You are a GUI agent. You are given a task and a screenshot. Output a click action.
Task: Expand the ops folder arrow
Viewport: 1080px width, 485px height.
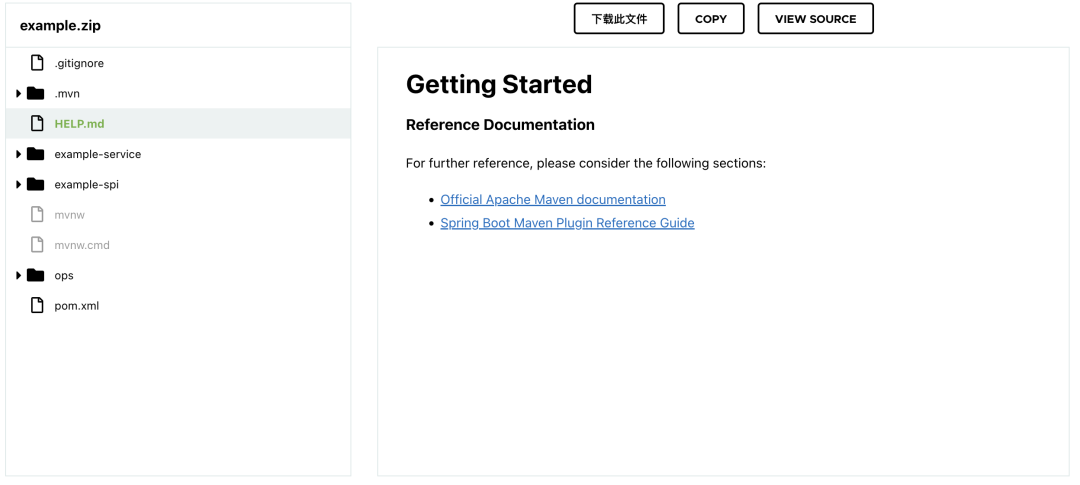point(19,276)
